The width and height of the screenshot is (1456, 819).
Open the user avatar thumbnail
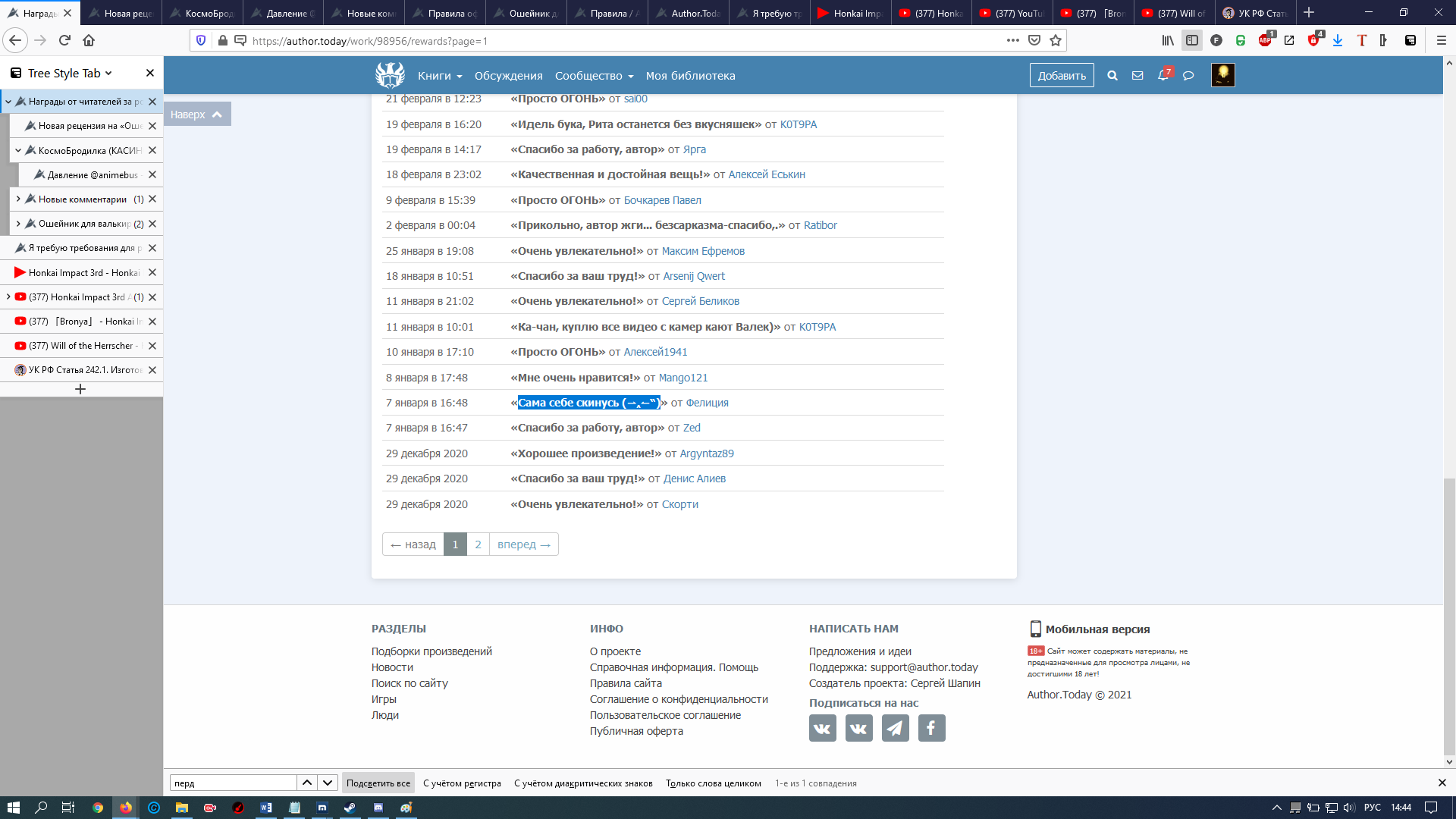tap(1222, 75)
